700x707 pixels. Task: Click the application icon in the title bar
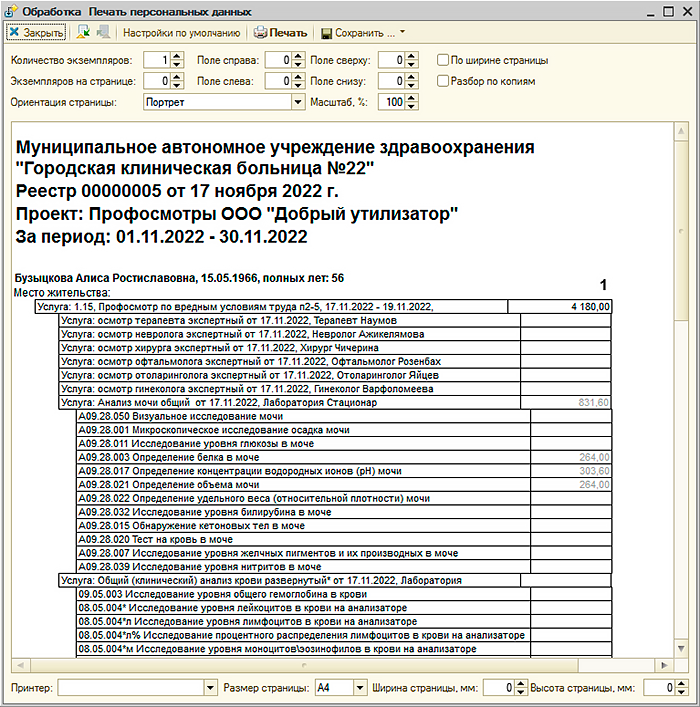(x=12, y=10)
